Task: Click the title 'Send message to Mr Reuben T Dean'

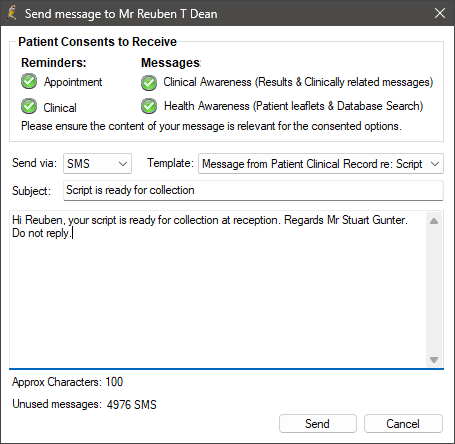Action: point(121,14)
